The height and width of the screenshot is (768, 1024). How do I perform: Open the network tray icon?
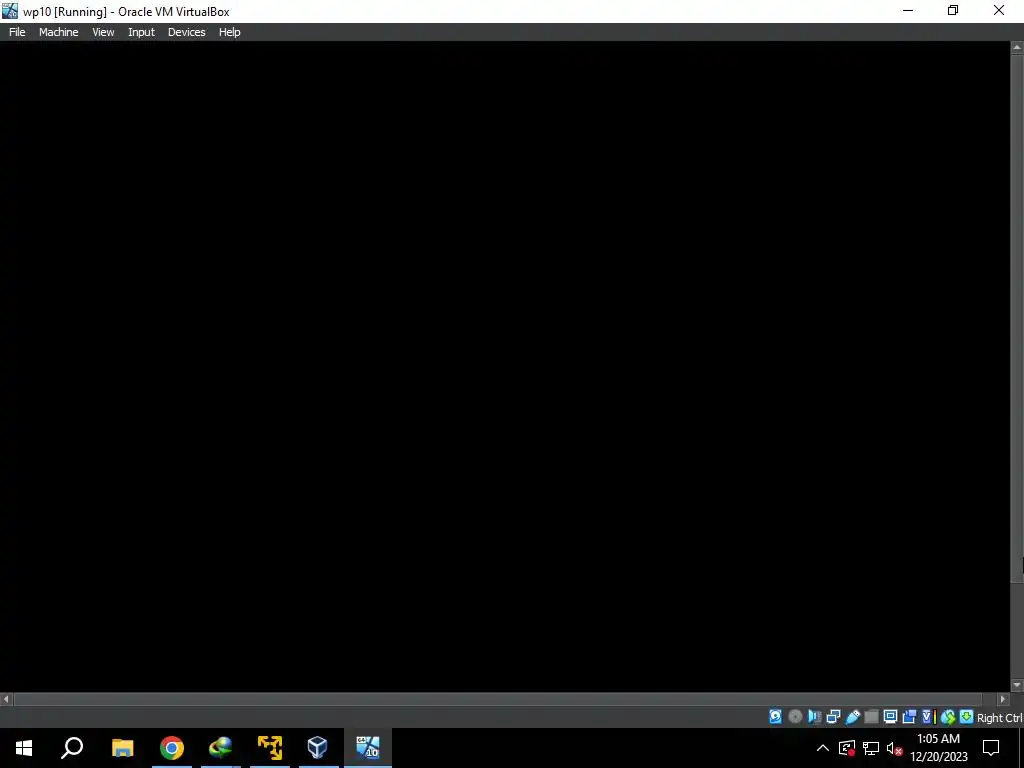pyautogui.click(x=871, y=748)
